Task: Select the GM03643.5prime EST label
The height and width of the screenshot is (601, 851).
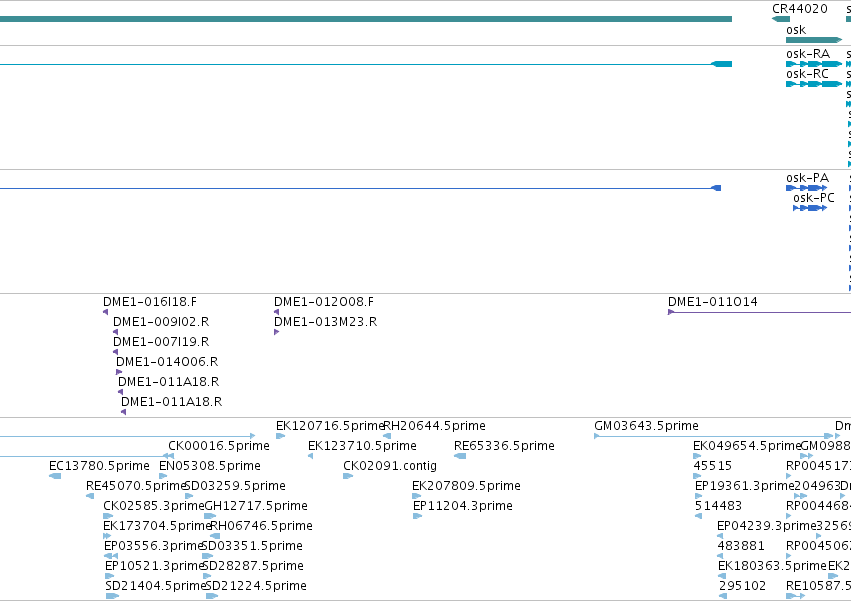Action: [646, 426]
